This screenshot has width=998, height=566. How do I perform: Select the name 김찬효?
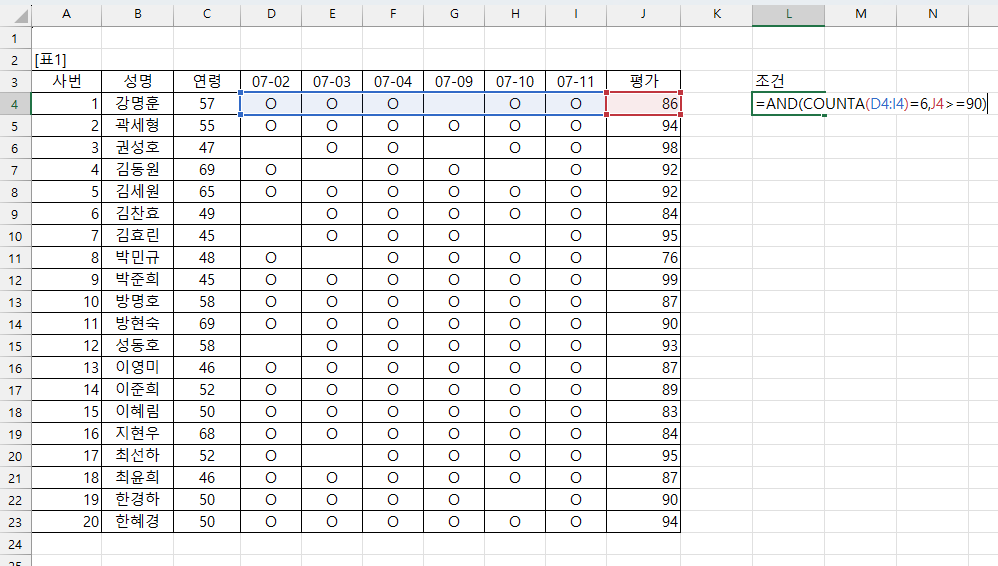[x=137, y=214]
